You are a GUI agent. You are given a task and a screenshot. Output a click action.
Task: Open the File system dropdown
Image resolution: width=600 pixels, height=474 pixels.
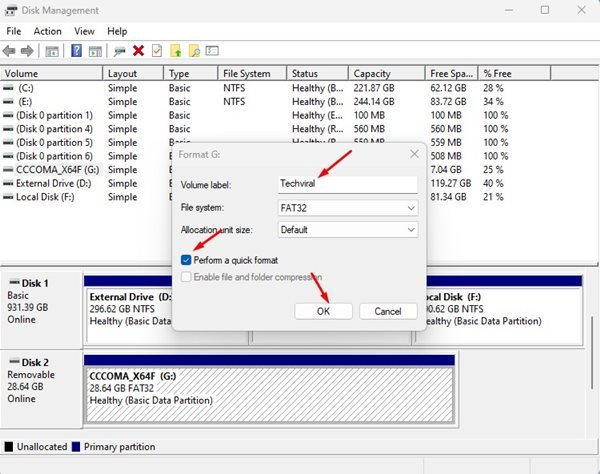coord(347,208)
